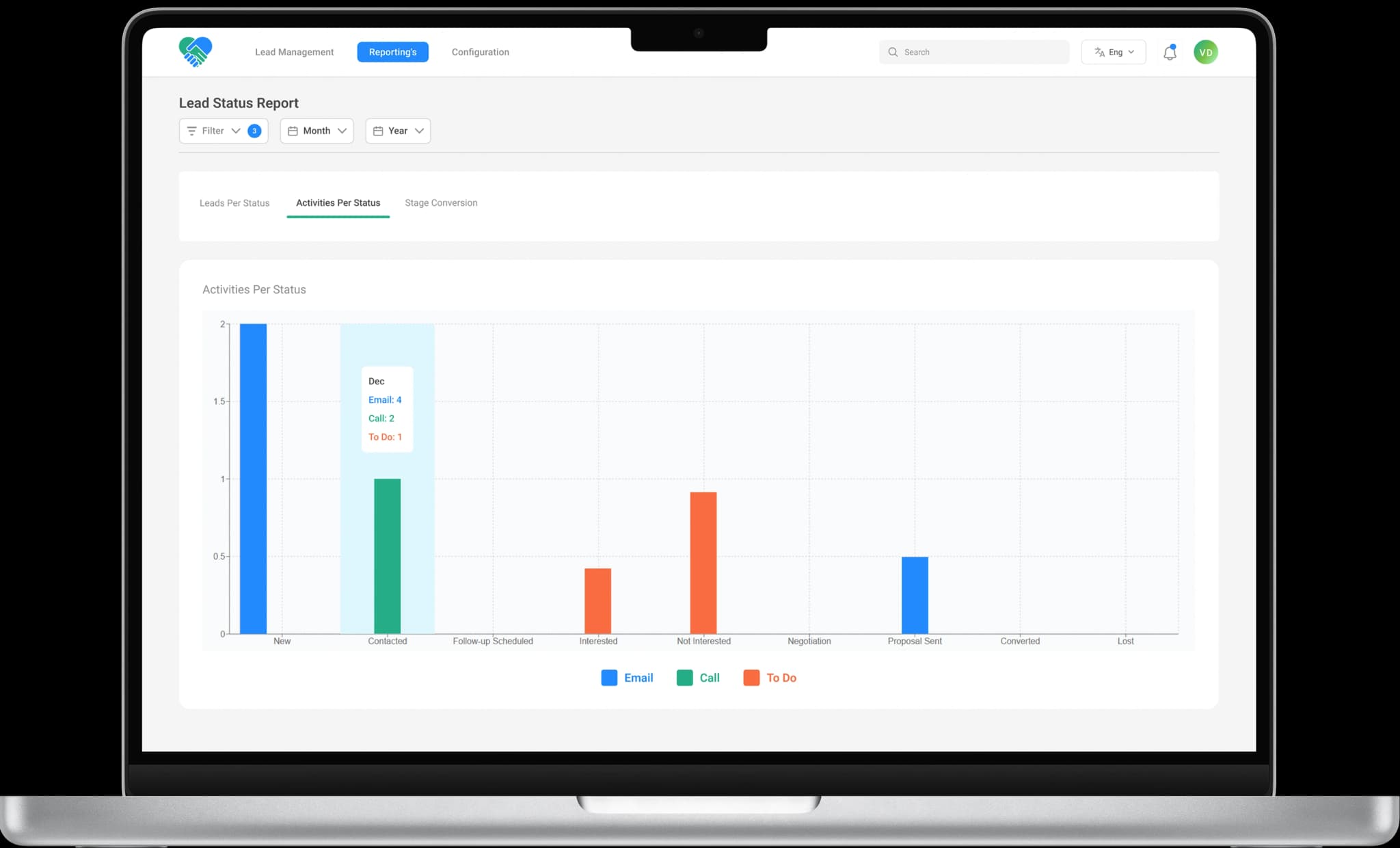Click the green Call bar under Contacted
This screenshot has height=848, width=1400.
[x=387, y=555]
